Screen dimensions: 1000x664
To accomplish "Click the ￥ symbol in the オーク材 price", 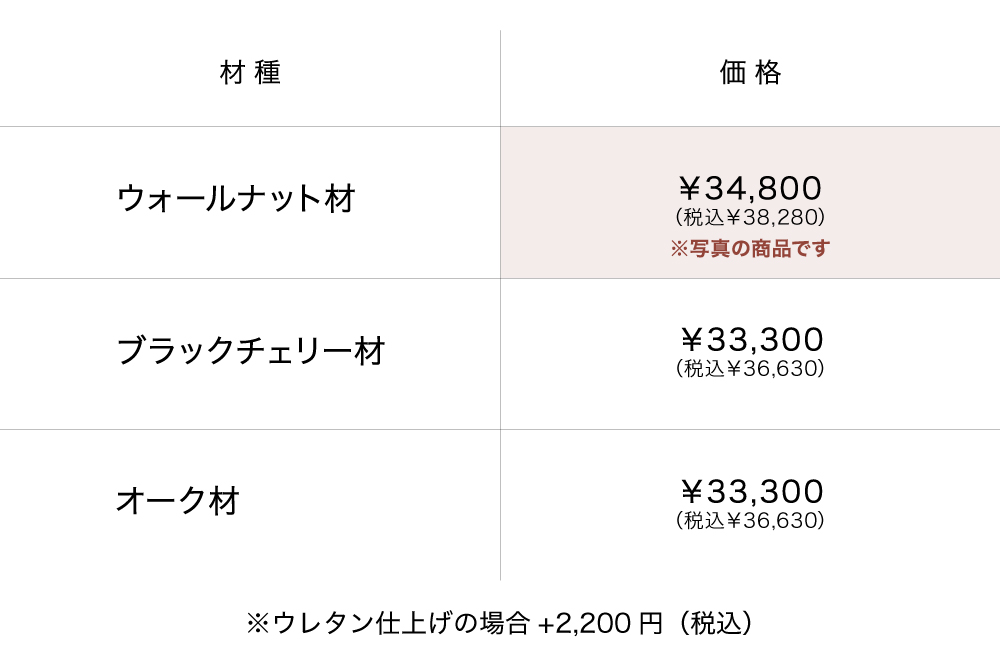I will tap(691, 492).
